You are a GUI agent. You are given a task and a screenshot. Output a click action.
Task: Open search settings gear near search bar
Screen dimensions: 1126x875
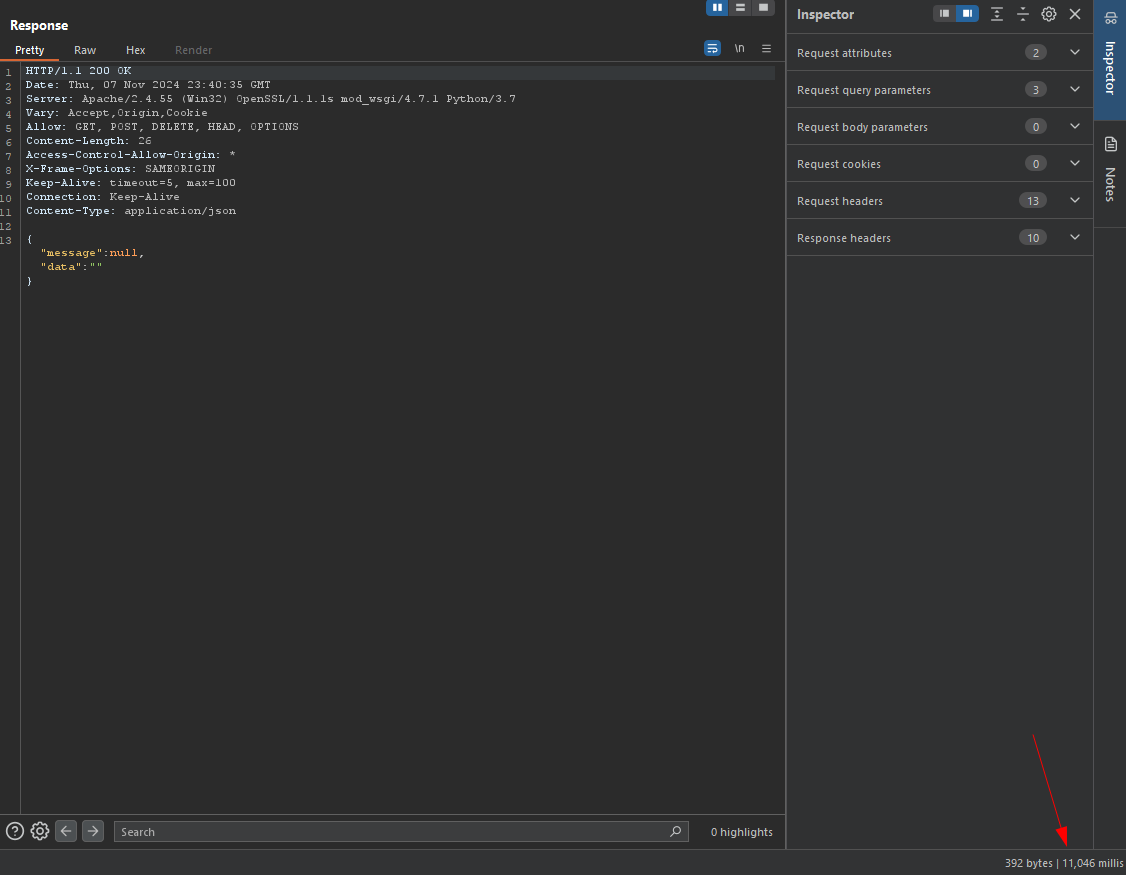40,831
